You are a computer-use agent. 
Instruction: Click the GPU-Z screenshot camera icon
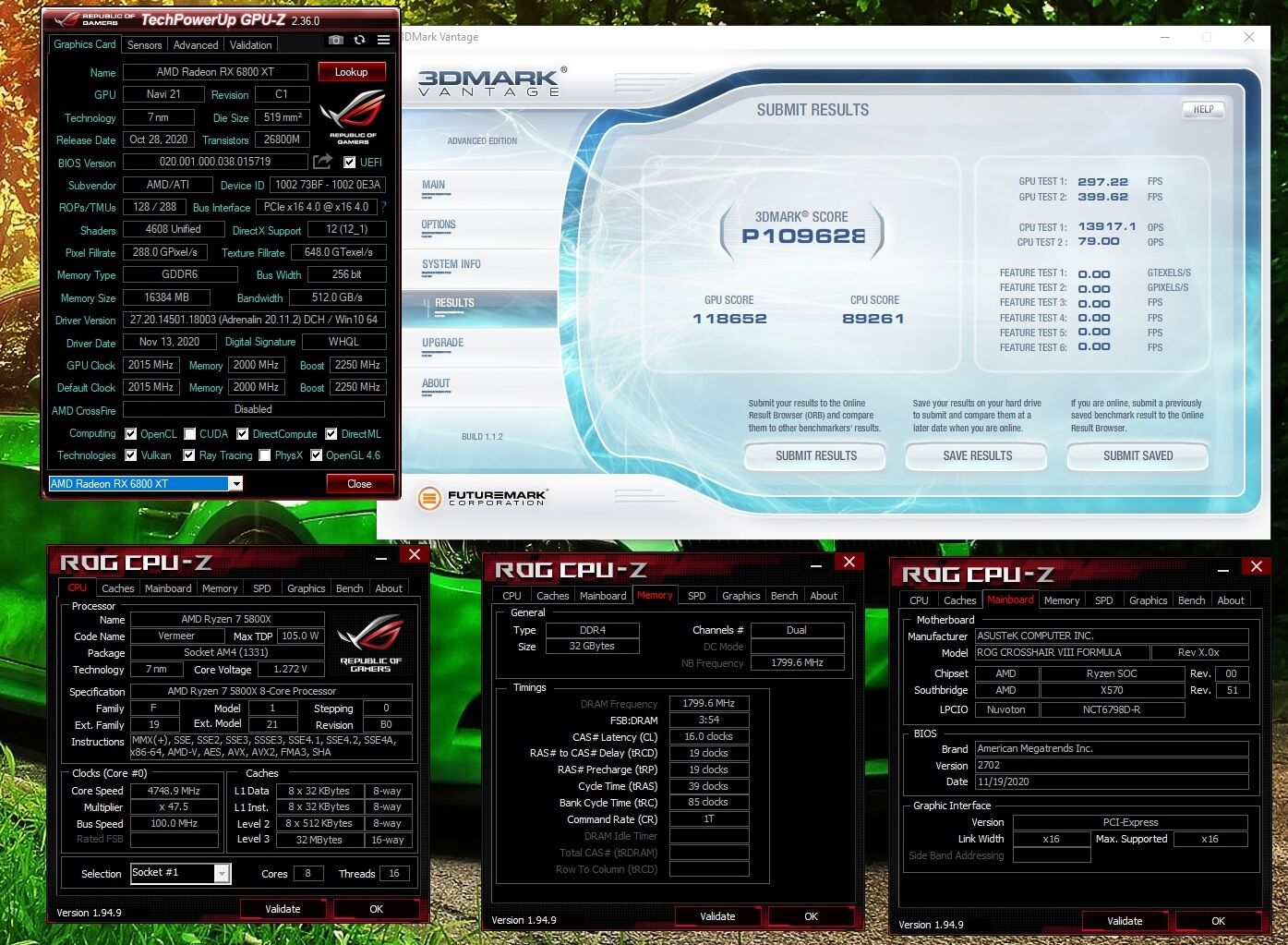[x=336, y=40]
